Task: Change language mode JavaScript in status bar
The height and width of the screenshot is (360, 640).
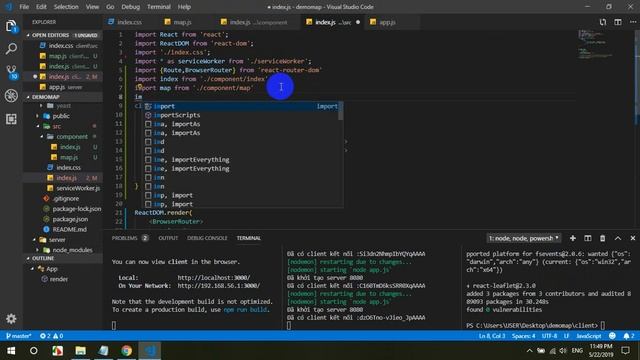Action: pos(589,336)
